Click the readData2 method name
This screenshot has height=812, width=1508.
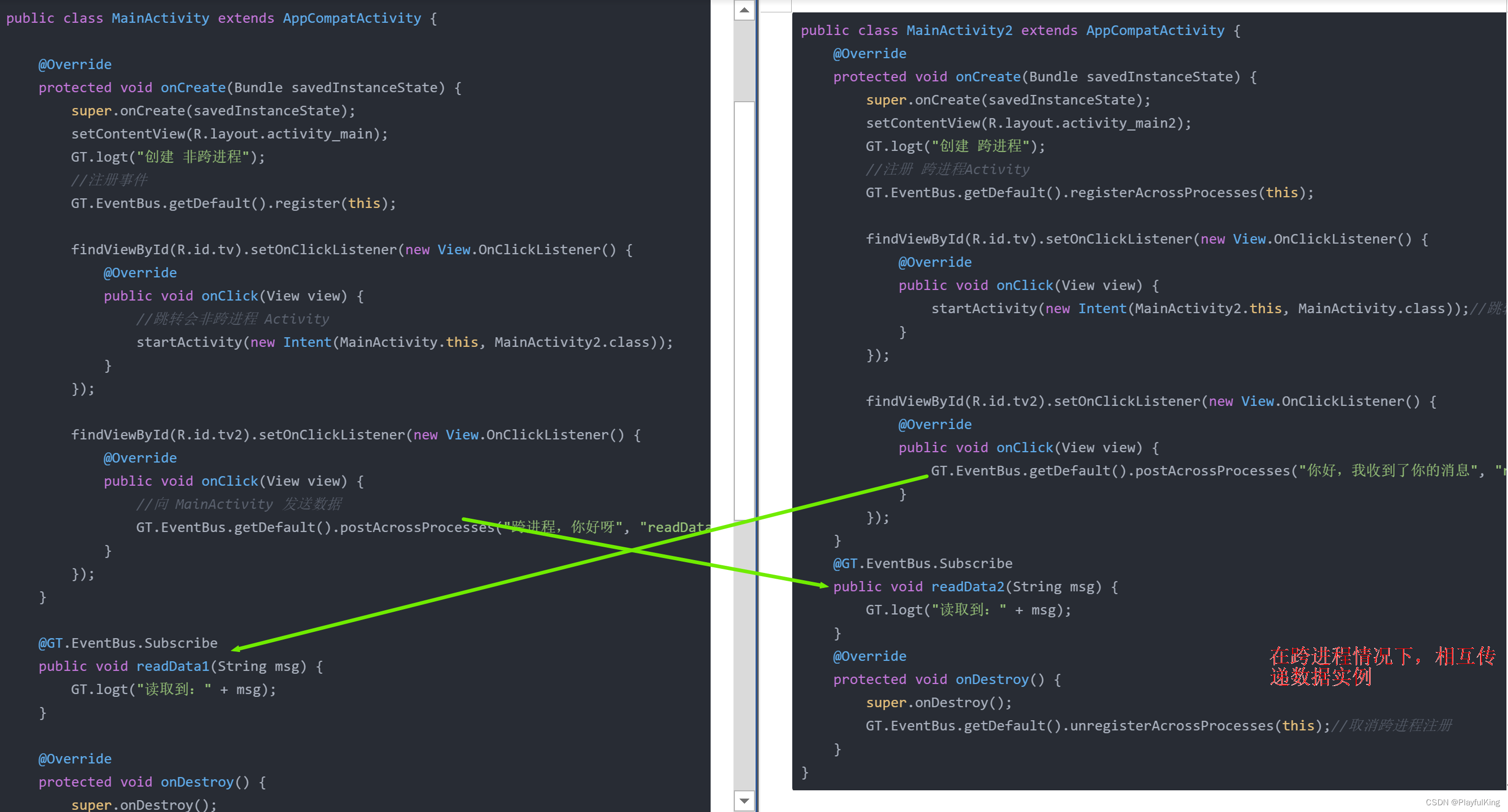(x=967, y=587)
